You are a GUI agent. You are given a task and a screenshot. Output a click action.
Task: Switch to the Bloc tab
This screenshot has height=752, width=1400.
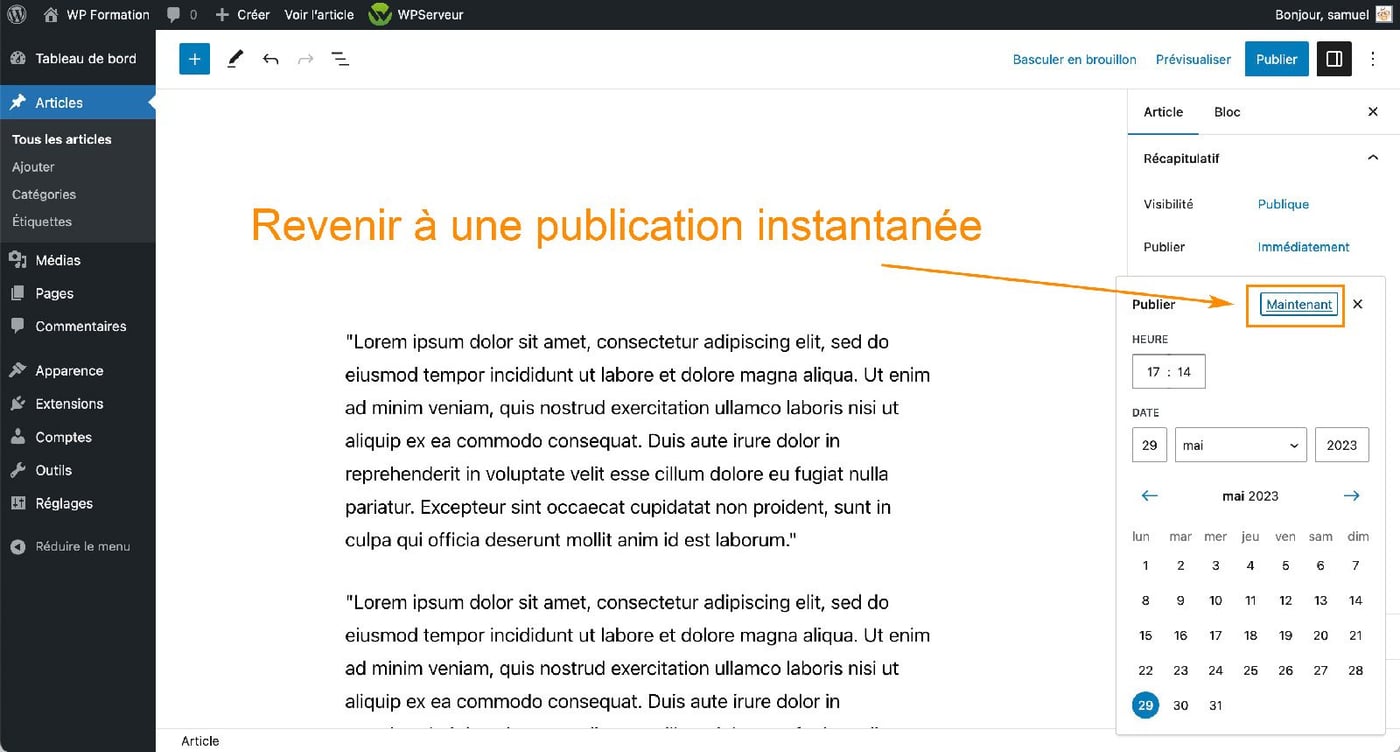[1226, 111]
